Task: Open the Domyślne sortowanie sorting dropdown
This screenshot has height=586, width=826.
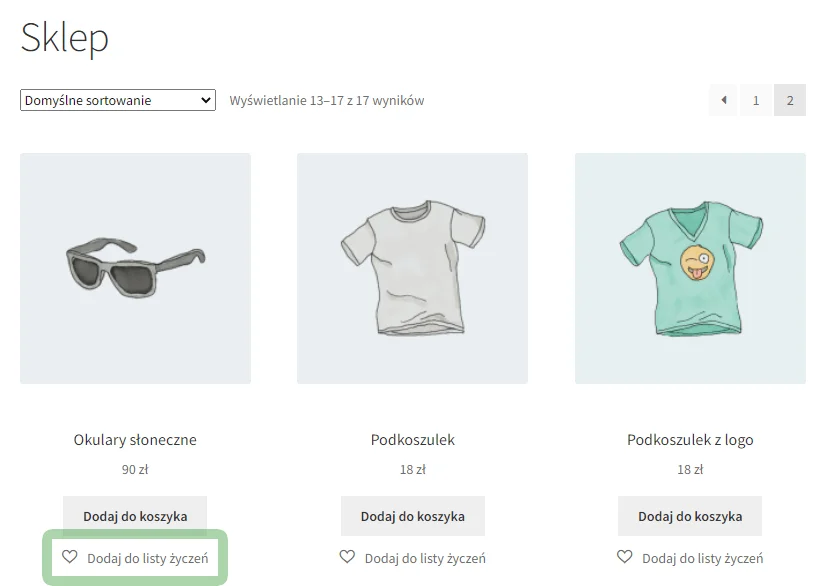Action: 118,100
